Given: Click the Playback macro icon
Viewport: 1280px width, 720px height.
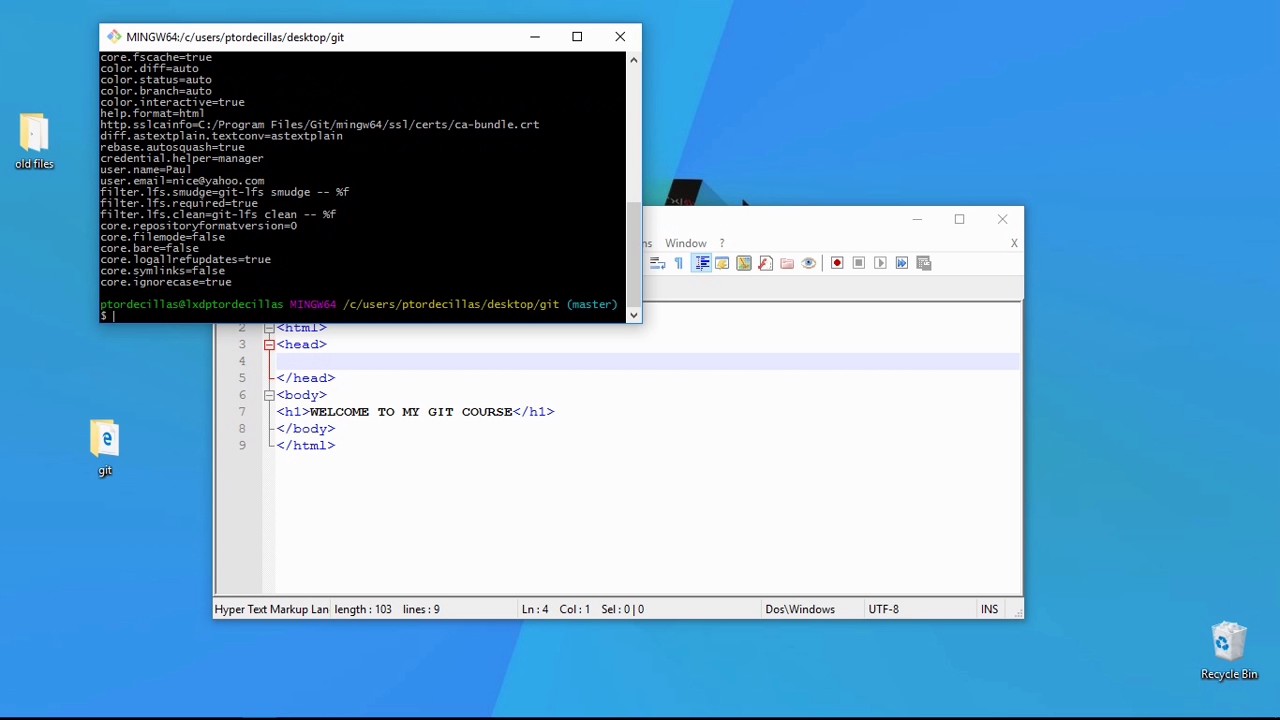Looking at the screenshot, I should pyautogui.click(x=880, y=263).
